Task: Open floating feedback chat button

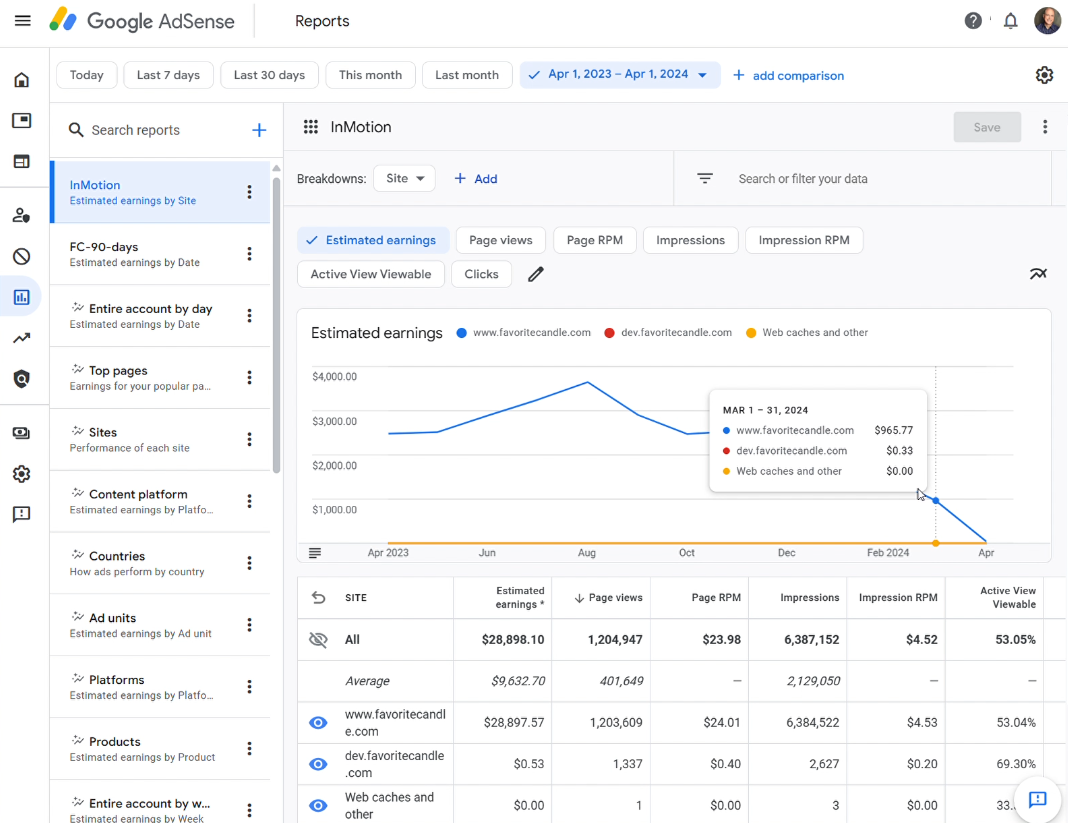Action: [1037, 798]
